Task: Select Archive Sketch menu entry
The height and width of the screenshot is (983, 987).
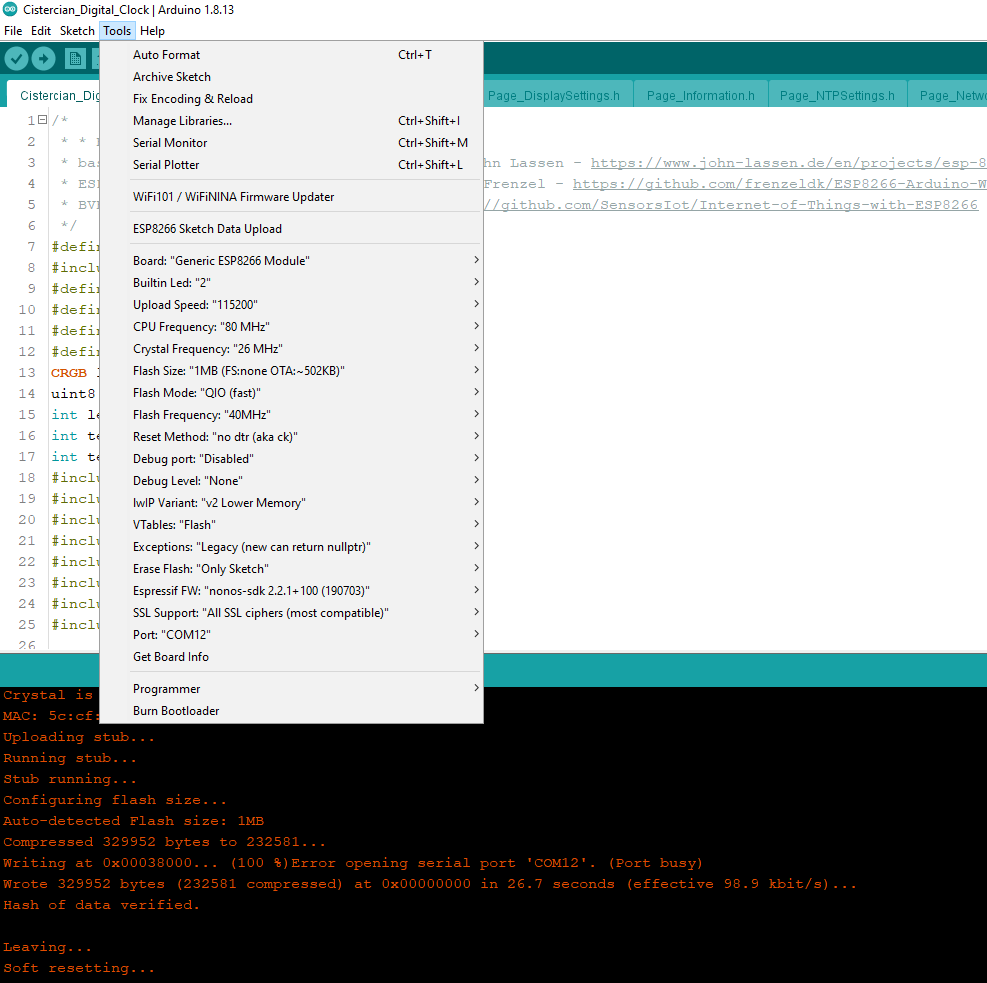Action: tap(291, 77)
